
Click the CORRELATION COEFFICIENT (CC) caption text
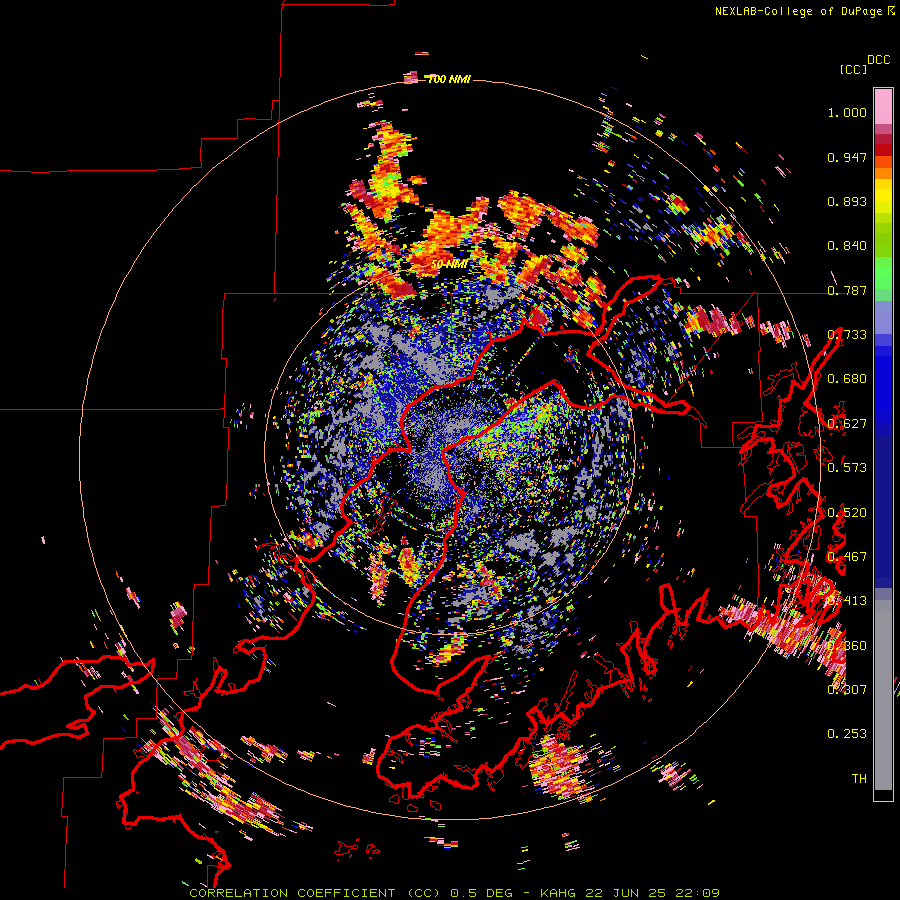[315, 893]
